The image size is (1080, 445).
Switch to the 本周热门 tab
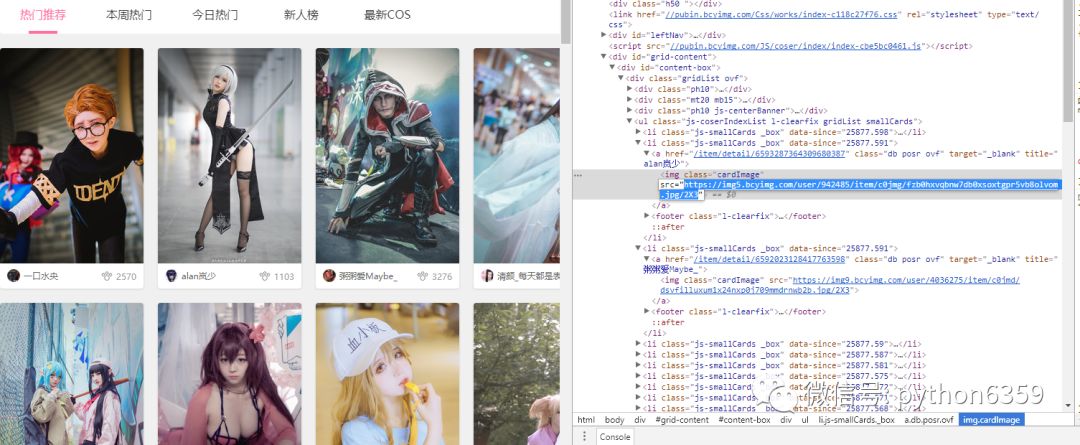click(x=129, y=14)
